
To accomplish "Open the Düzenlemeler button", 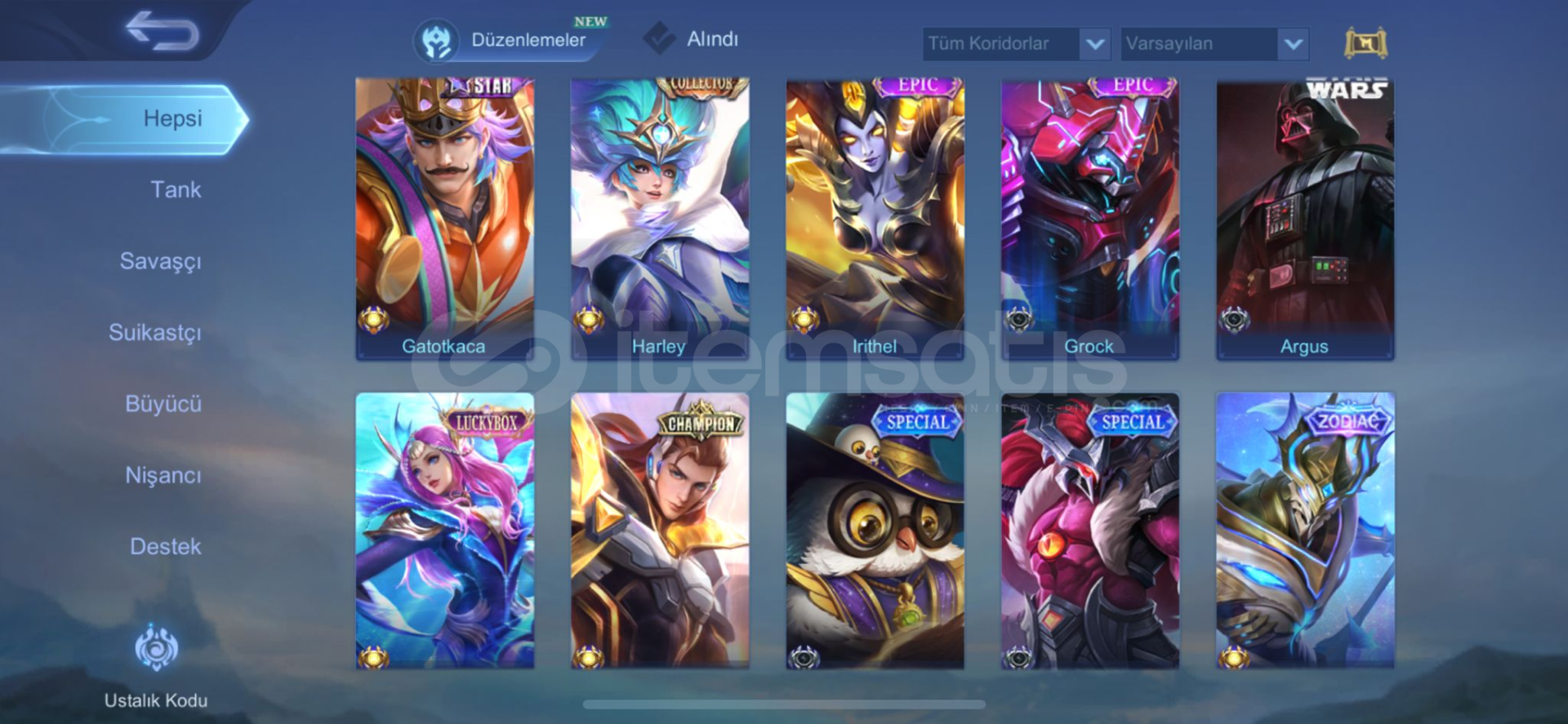I will pyautogui.click(x=511, y=40).
